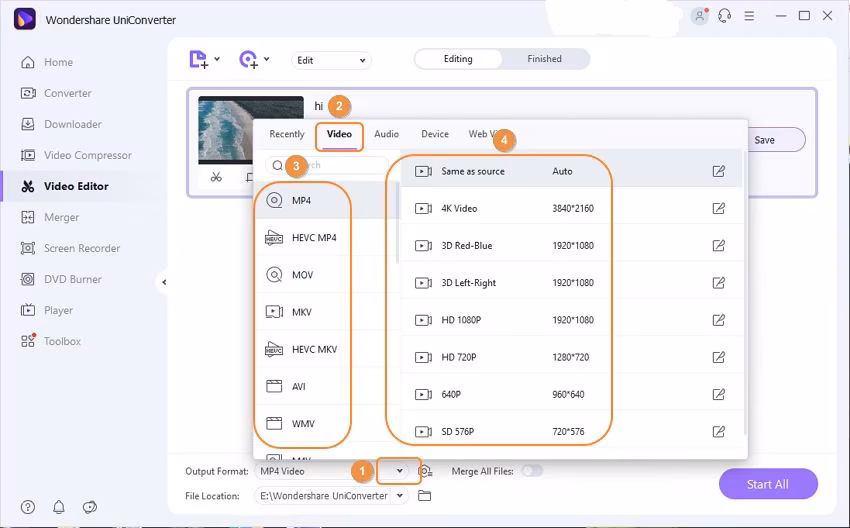The image size is (850, 528).
Task: Launch Screen Recorder from sidebar
Action: pyautogui.click(x=70, y=248)
